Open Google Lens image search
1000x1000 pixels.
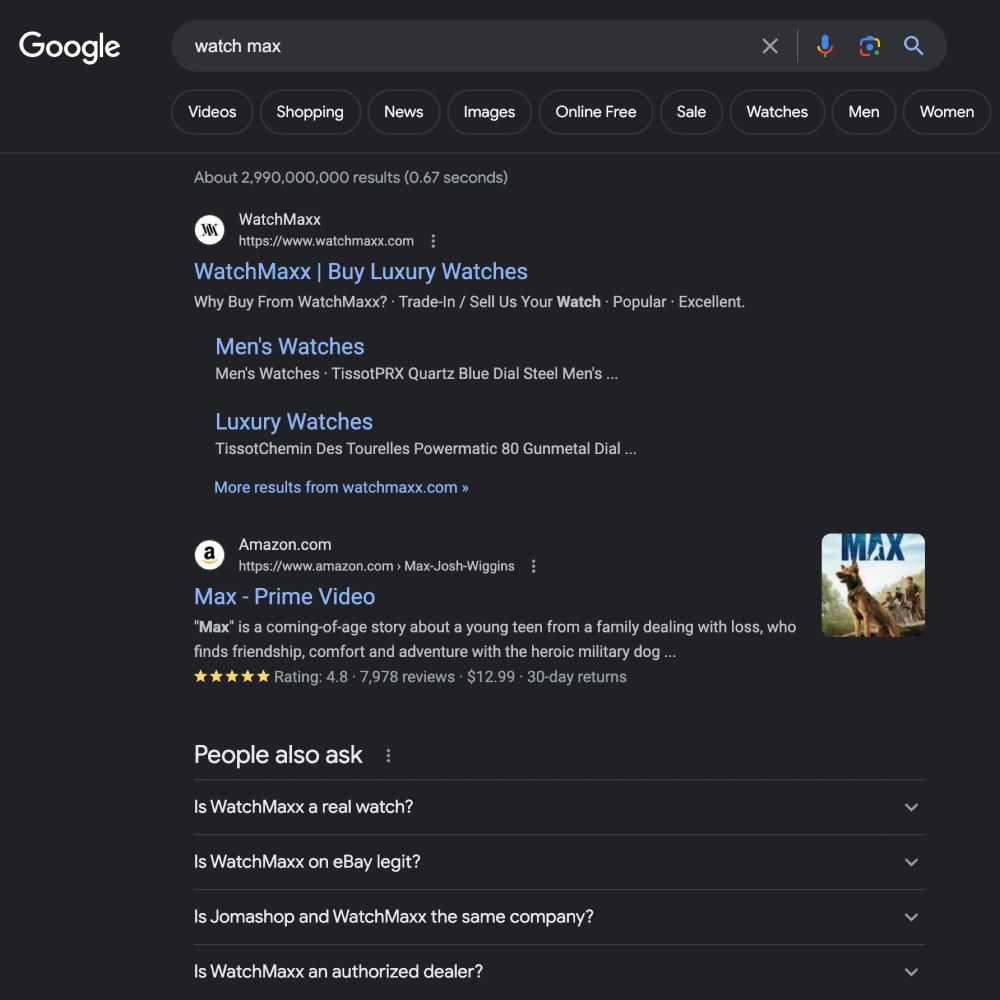point(869,46)
